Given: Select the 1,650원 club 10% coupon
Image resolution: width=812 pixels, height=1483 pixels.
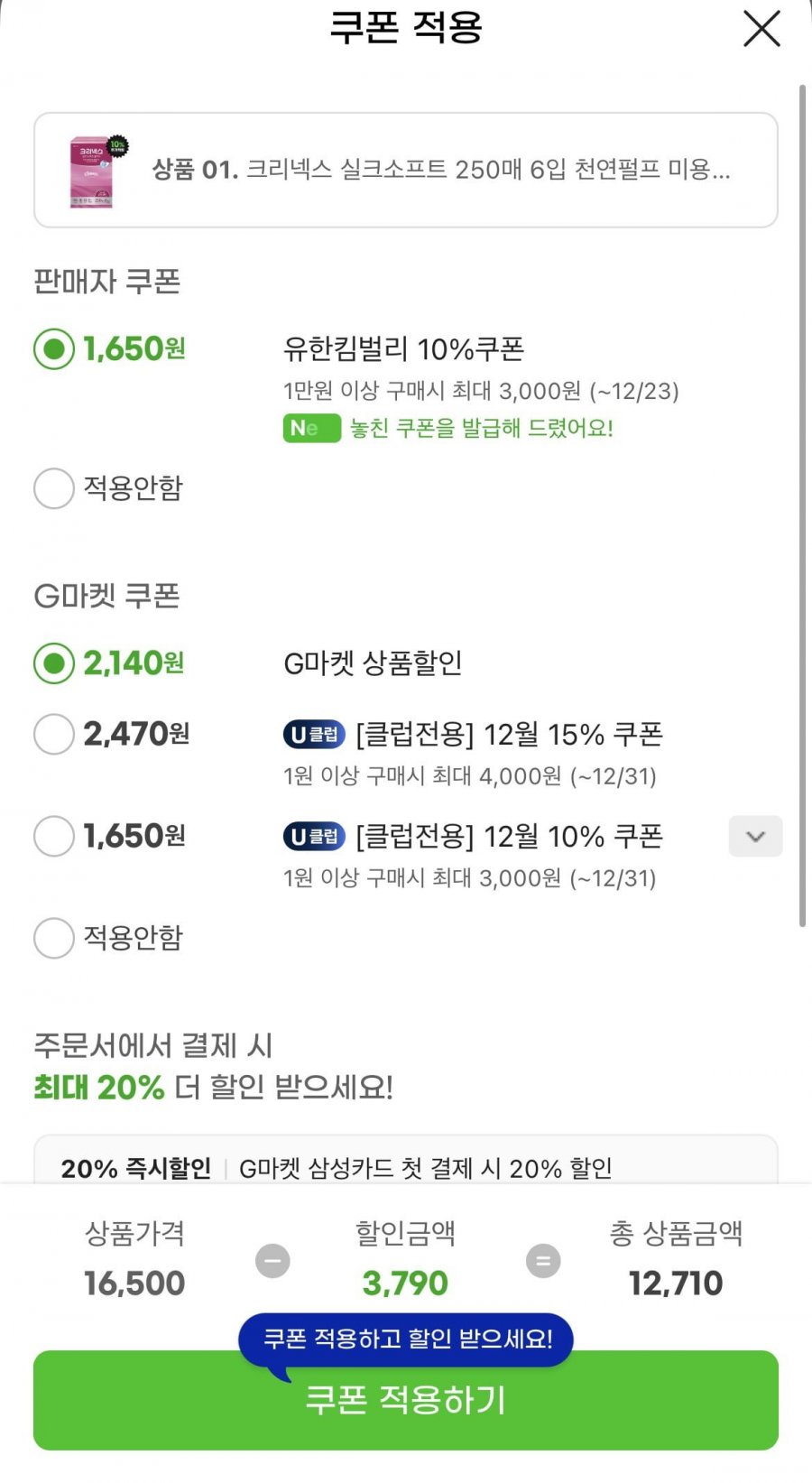Looking at the screenshot, I should click(x=54, y=837).
